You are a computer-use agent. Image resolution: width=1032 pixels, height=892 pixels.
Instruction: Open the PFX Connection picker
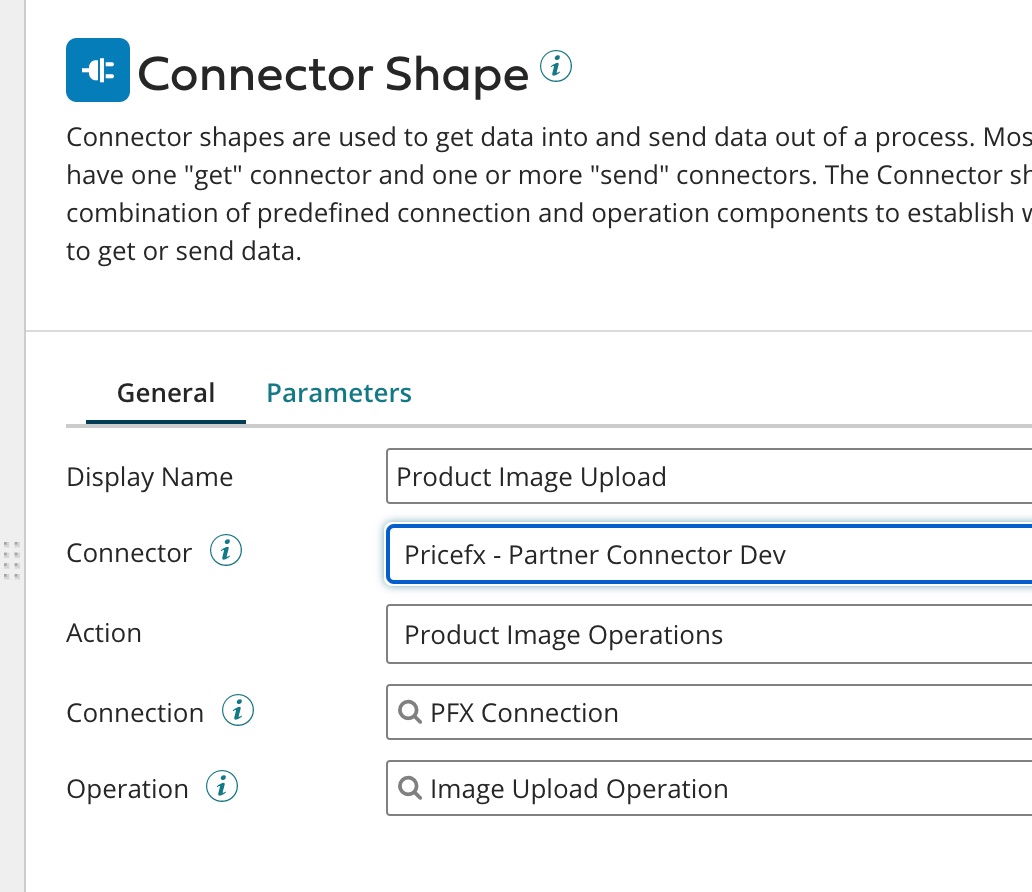click(700, 712)
